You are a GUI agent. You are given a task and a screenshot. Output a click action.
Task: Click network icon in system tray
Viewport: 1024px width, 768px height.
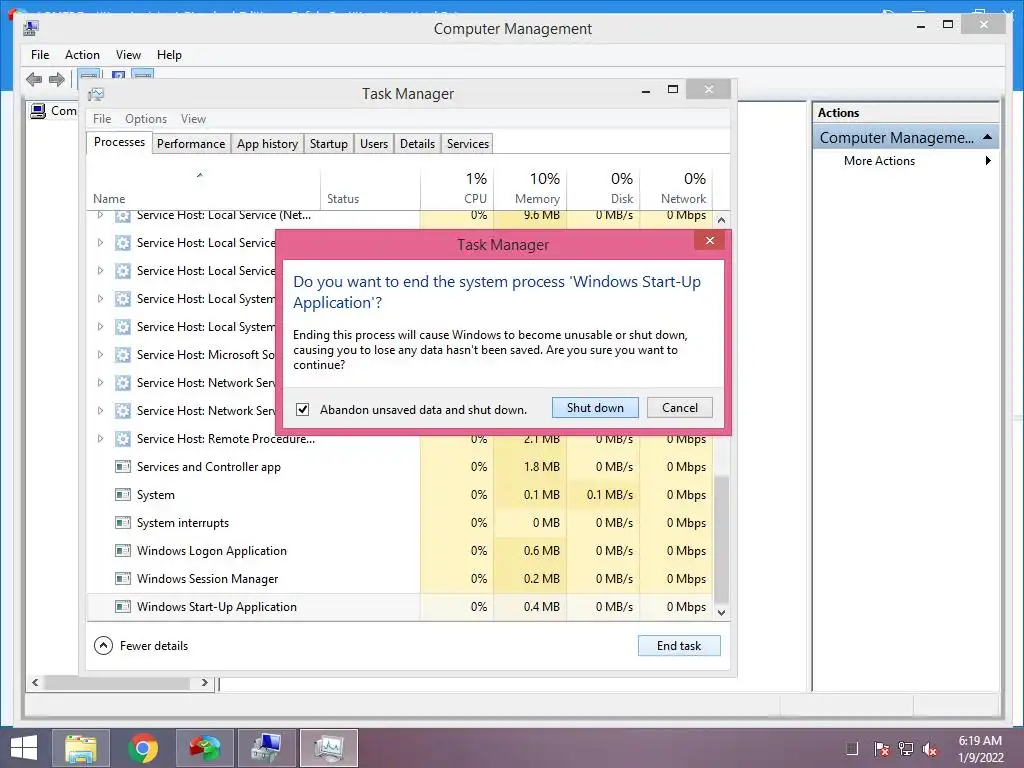(x=906, y=749)
